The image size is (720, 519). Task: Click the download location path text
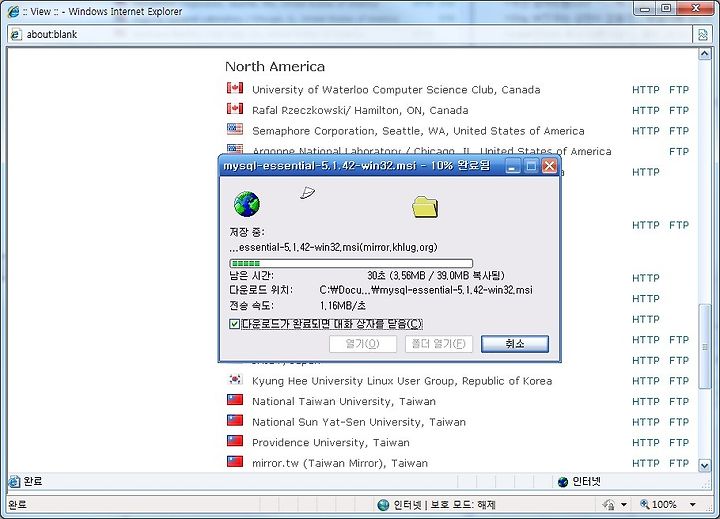426,290
